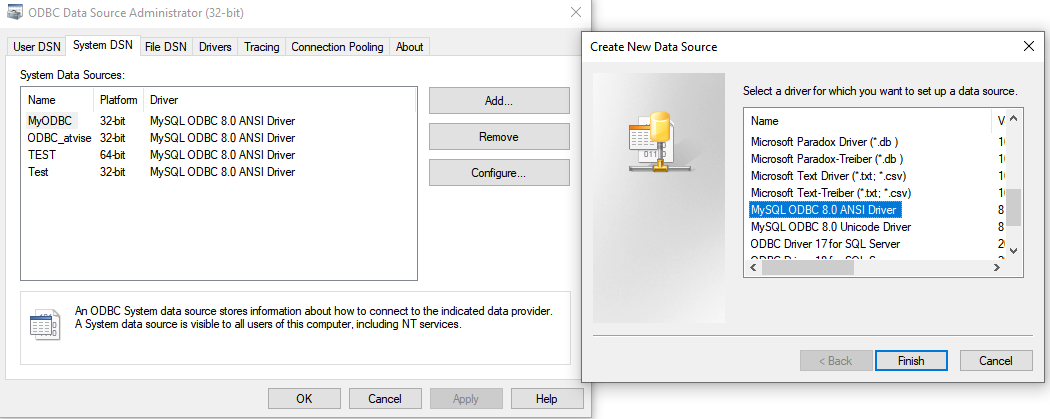Open the Drivers tab
Viewport: 1050px width, 419px height.
click(x=215, y=47)
